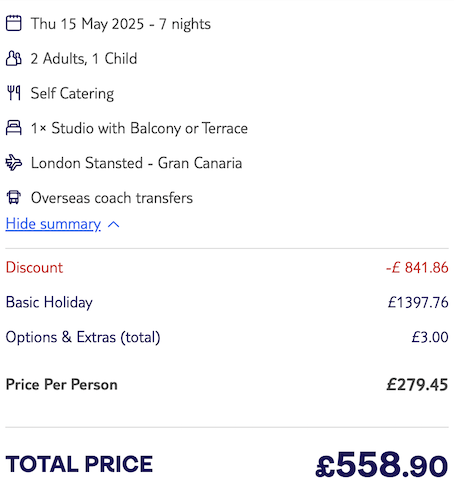Click the Thu 15 May 2025 date text
Viewport: 454px width, 500px height.
pyautogui.click(x=87, y=24)
